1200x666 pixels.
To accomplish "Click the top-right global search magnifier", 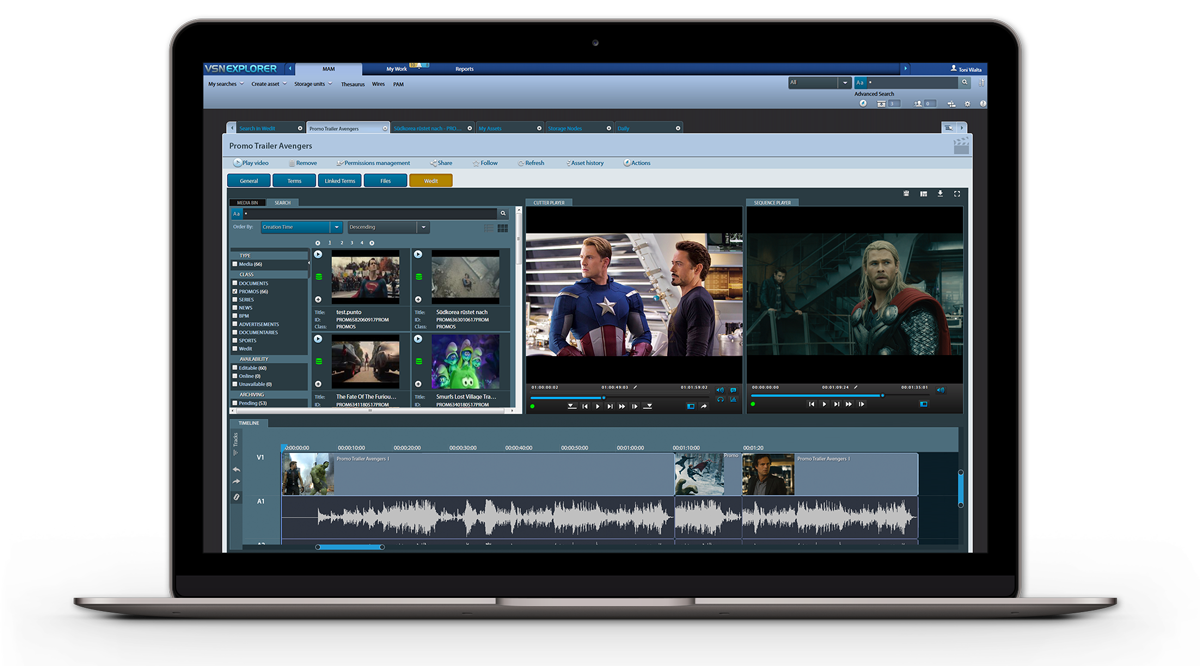I will tap(964, 82).
